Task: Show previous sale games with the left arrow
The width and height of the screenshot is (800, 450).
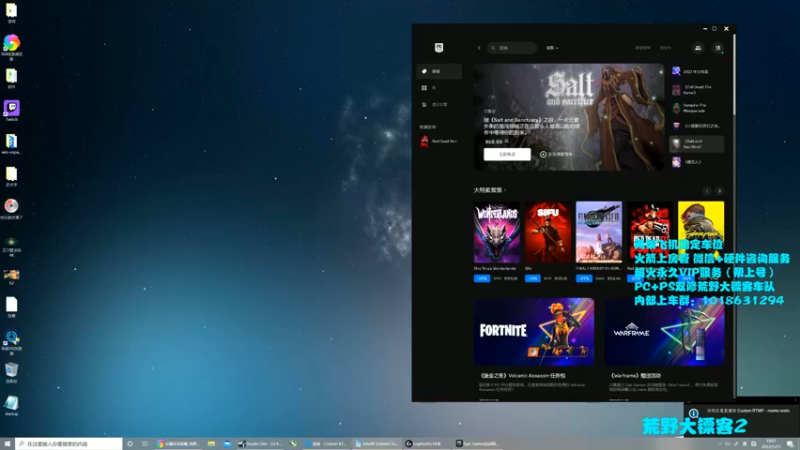Action: click(707, 191)
